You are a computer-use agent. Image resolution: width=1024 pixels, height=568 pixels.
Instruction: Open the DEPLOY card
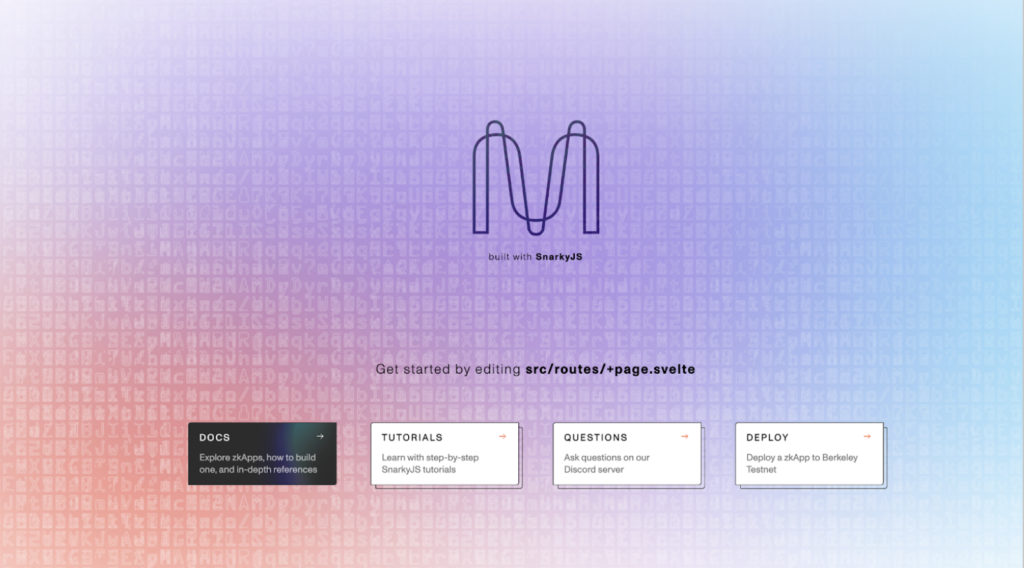coord(809,454)
